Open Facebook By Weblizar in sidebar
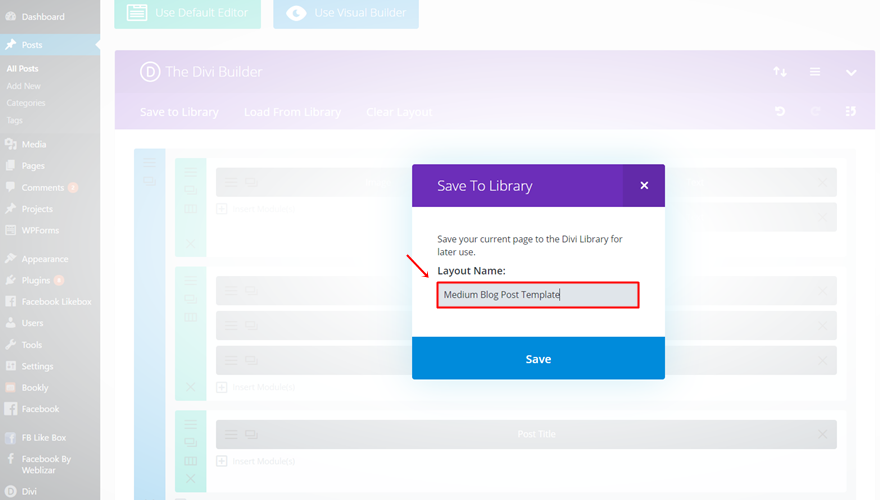 click(x=46, y=464)
